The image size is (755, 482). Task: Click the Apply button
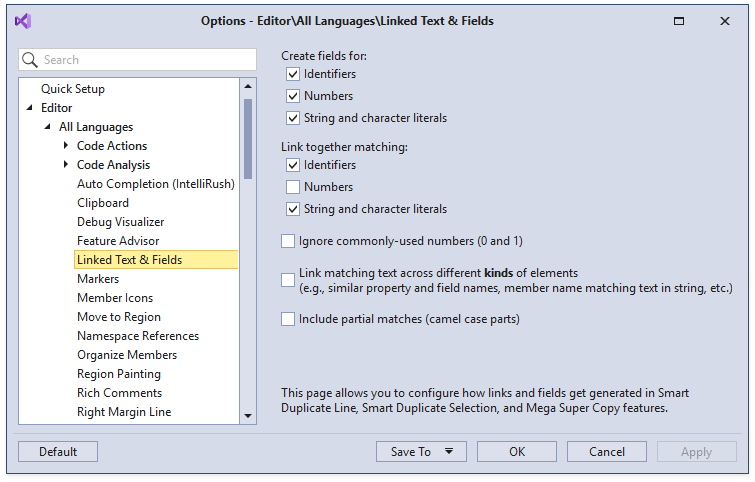[697, 452]
